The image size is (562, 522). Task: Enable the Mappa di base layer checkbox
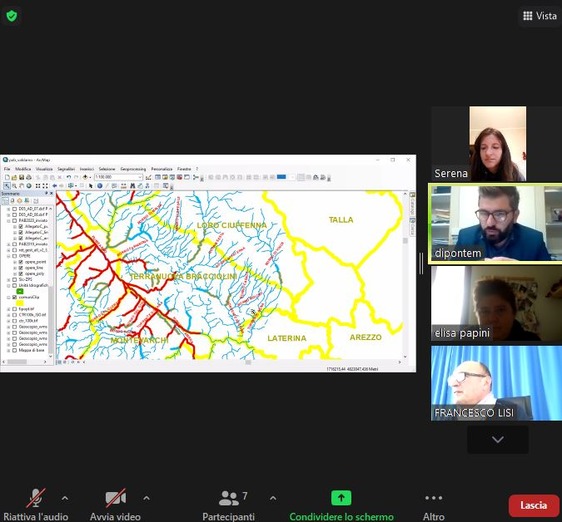15,350
